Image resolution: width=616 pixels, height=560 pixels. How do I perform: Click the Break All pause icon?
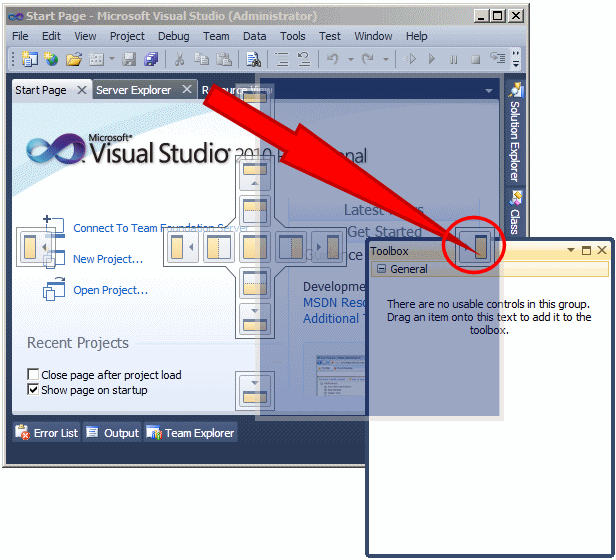pyautogui.click(x=453, y=60)
